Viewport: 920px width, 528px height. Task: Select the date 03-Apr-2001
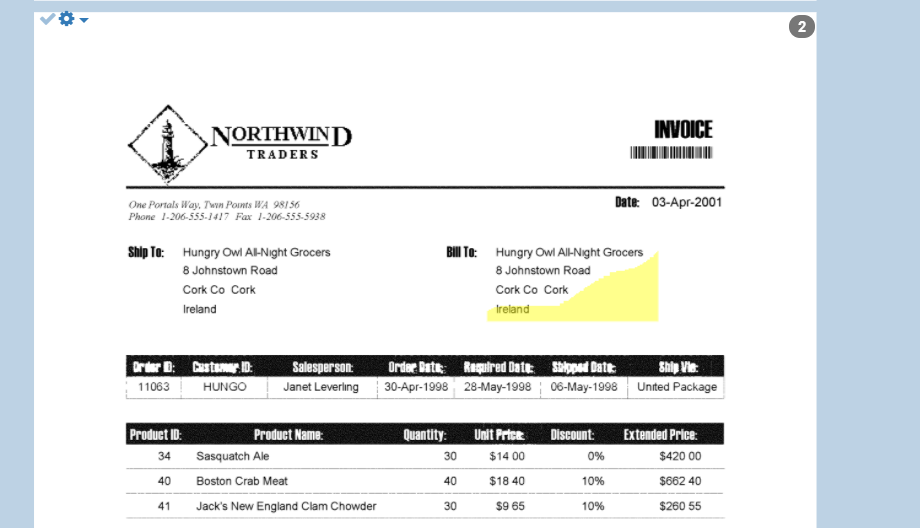[x=686, y=202]
